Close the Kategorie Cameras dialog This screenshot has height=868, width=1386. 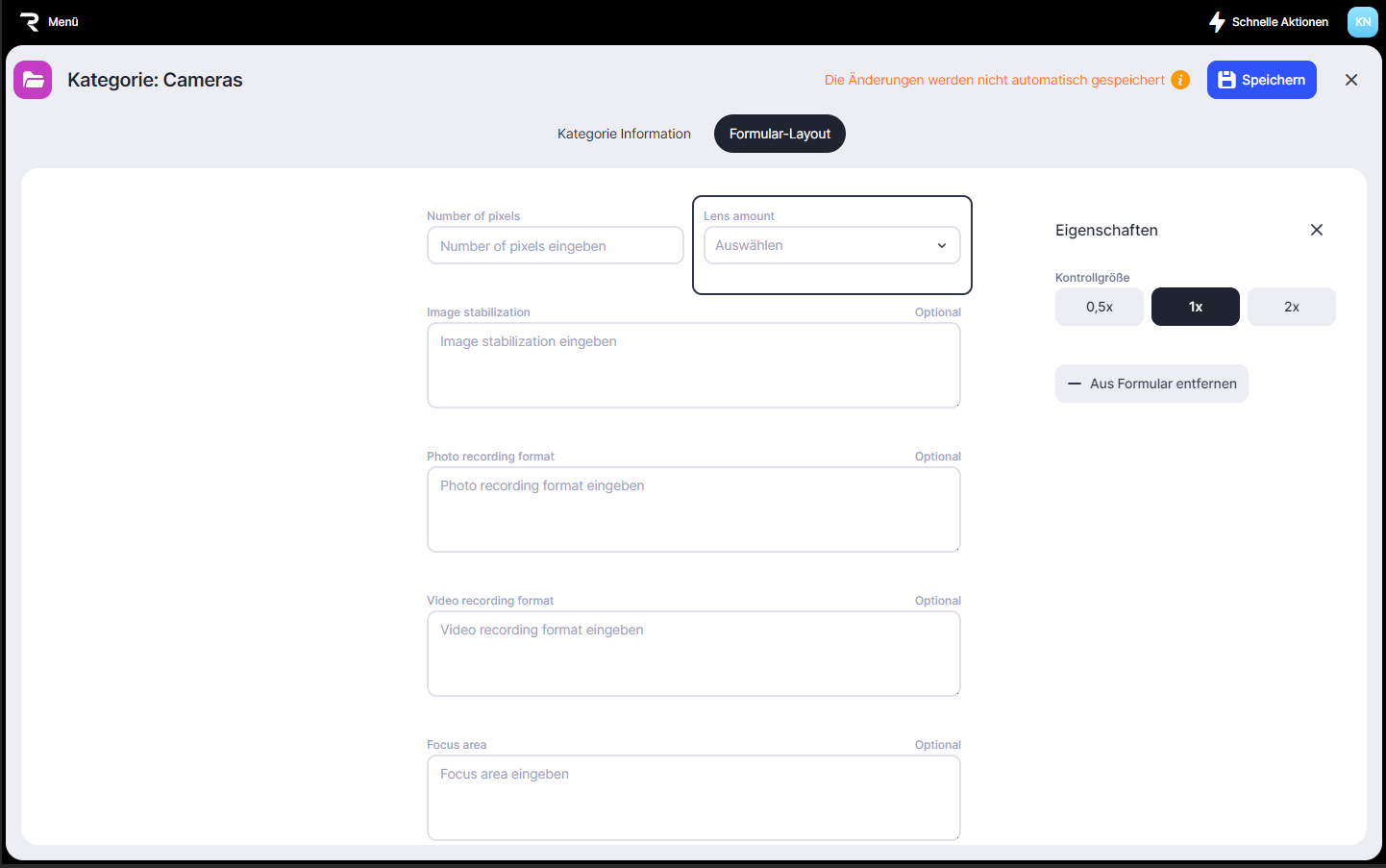pos(1351,80)
